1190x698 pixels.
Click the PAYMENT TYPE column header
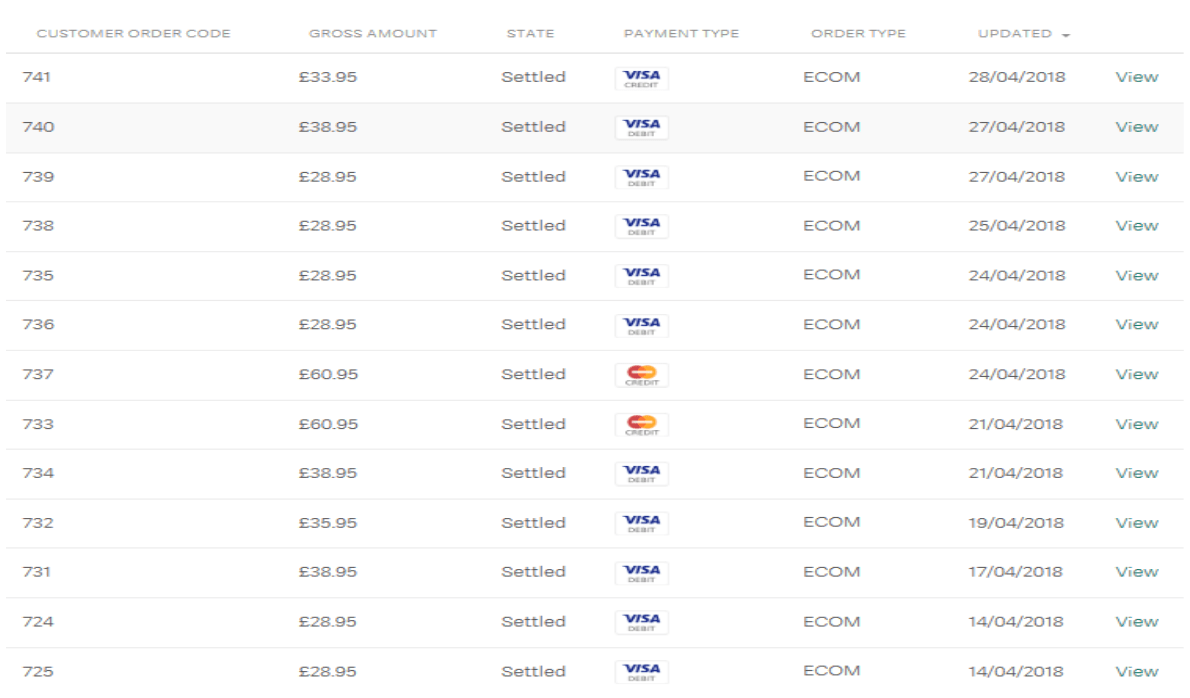[x=681, y=33]
